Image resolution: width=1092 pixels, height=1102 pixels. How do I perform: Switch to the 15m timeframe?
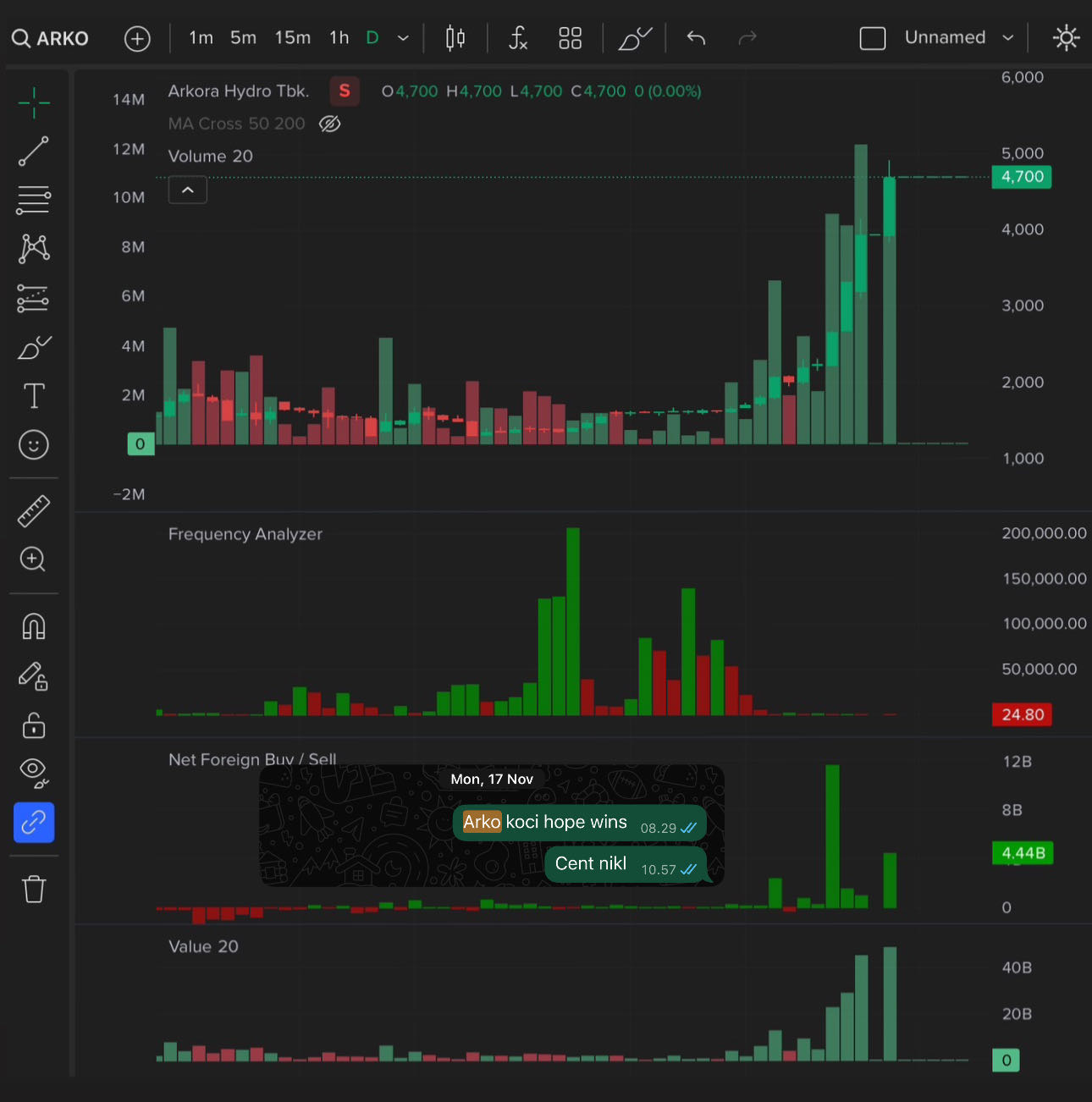(x=292, y=38)
